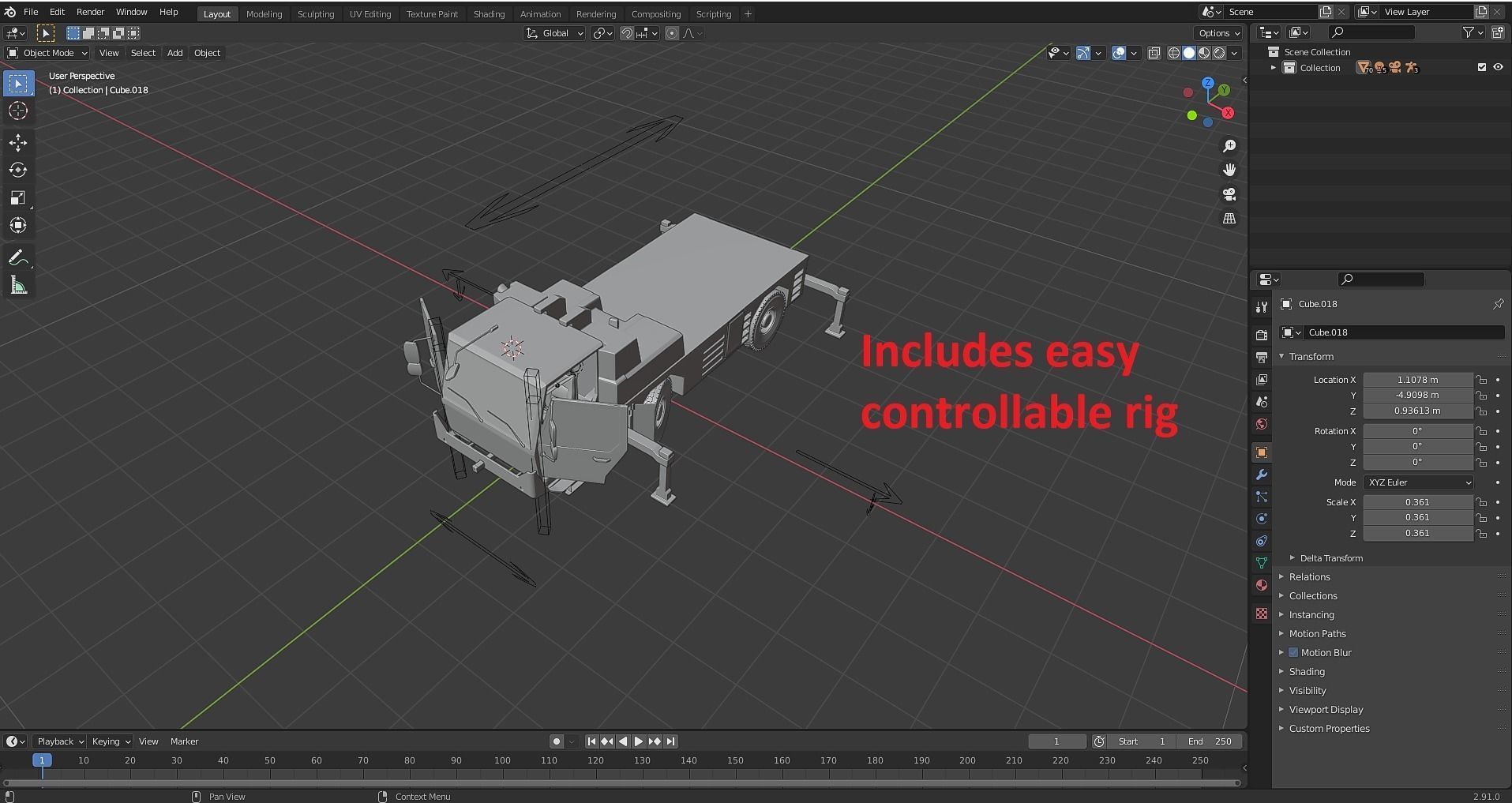Click the pan view hand icon

click(x=1229, y=170)
